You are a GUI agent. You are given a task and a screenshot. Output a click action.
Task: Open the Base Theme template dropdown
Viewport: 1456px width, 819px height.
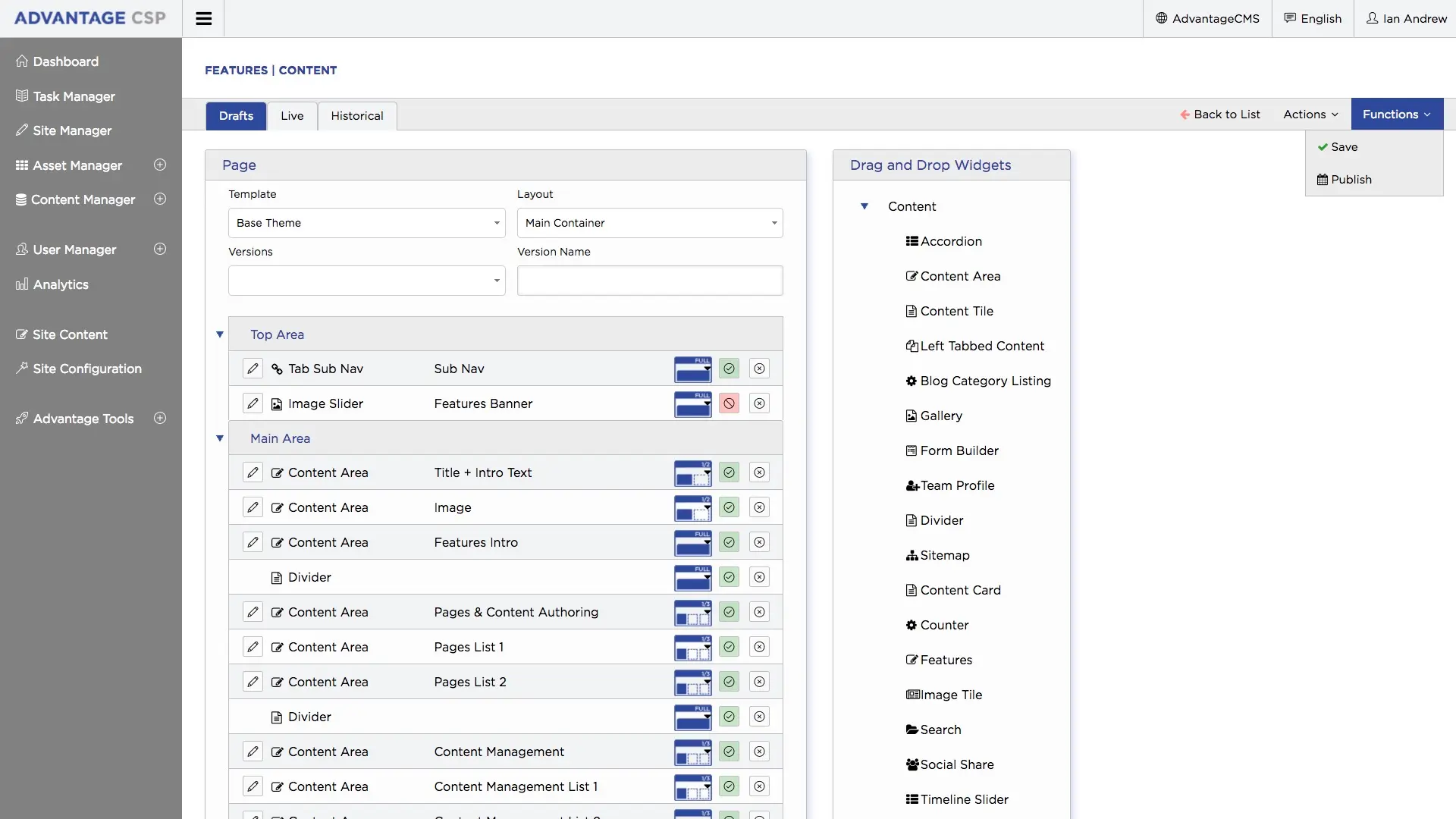tap(366, 222)
